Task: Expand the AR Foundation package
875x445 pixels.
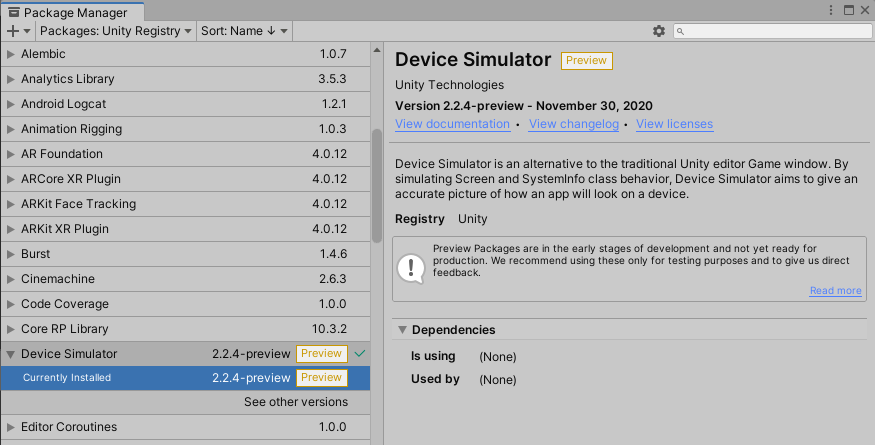Action: [x=11, y=154]
